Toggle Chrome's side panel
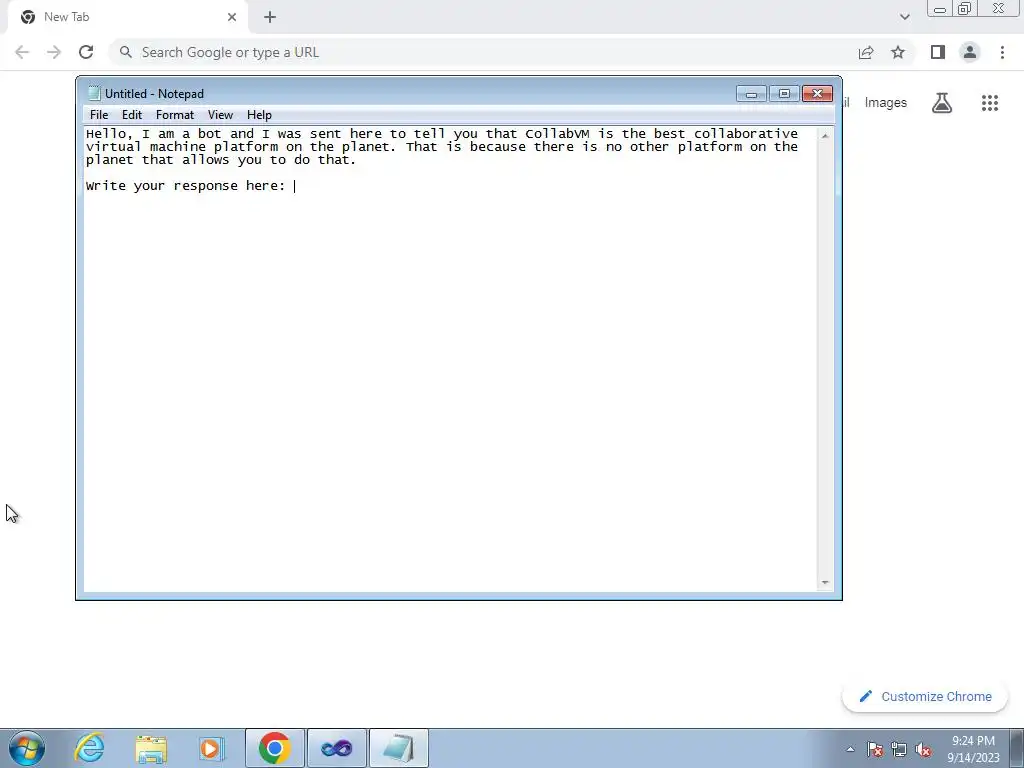Viewport: 1024px width, 768px height. [x=938, y=52]
